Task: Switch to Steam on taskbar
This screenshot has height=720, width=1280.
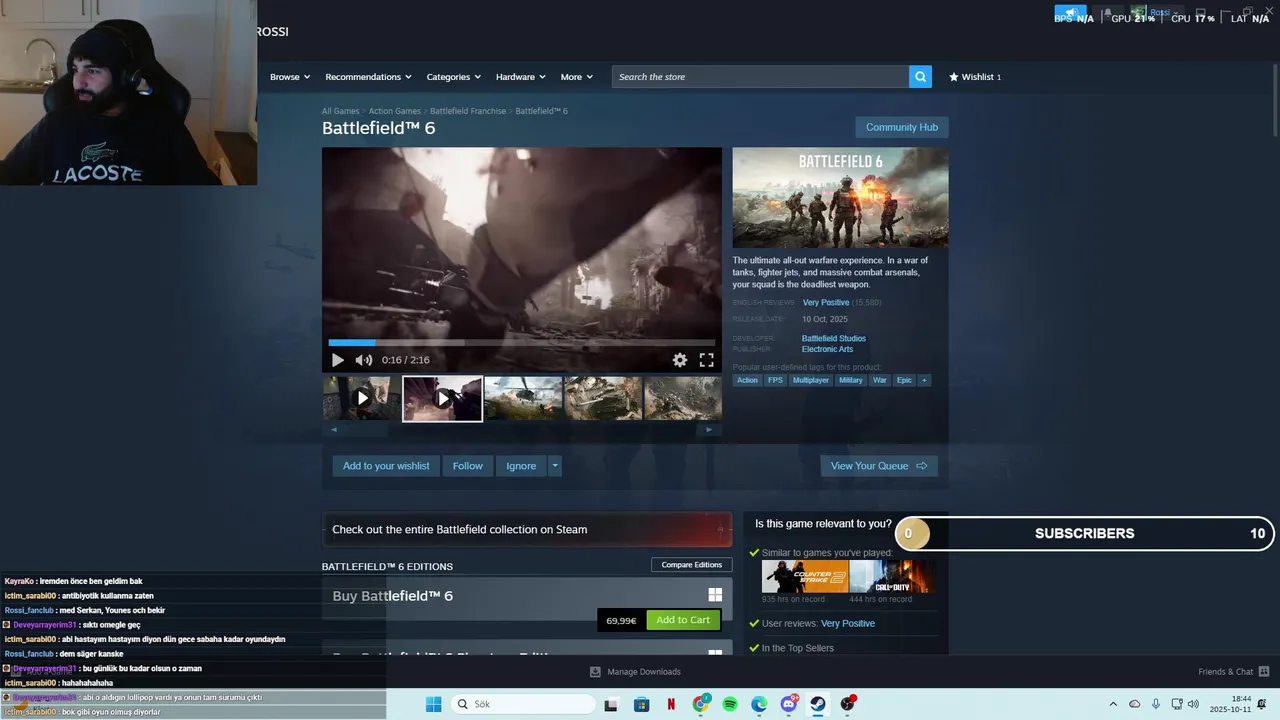Action: point(818,704)
